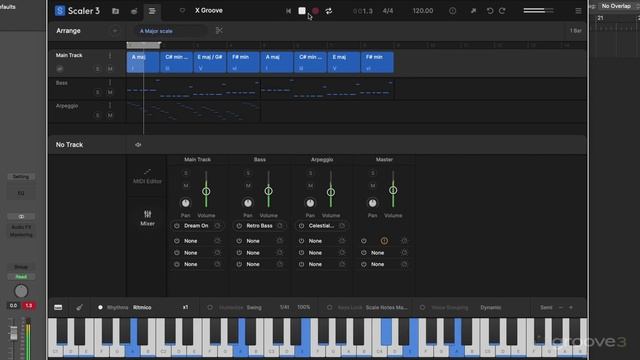
Task: Toggle power for the Dream On instrument
Action: (177, 226)
